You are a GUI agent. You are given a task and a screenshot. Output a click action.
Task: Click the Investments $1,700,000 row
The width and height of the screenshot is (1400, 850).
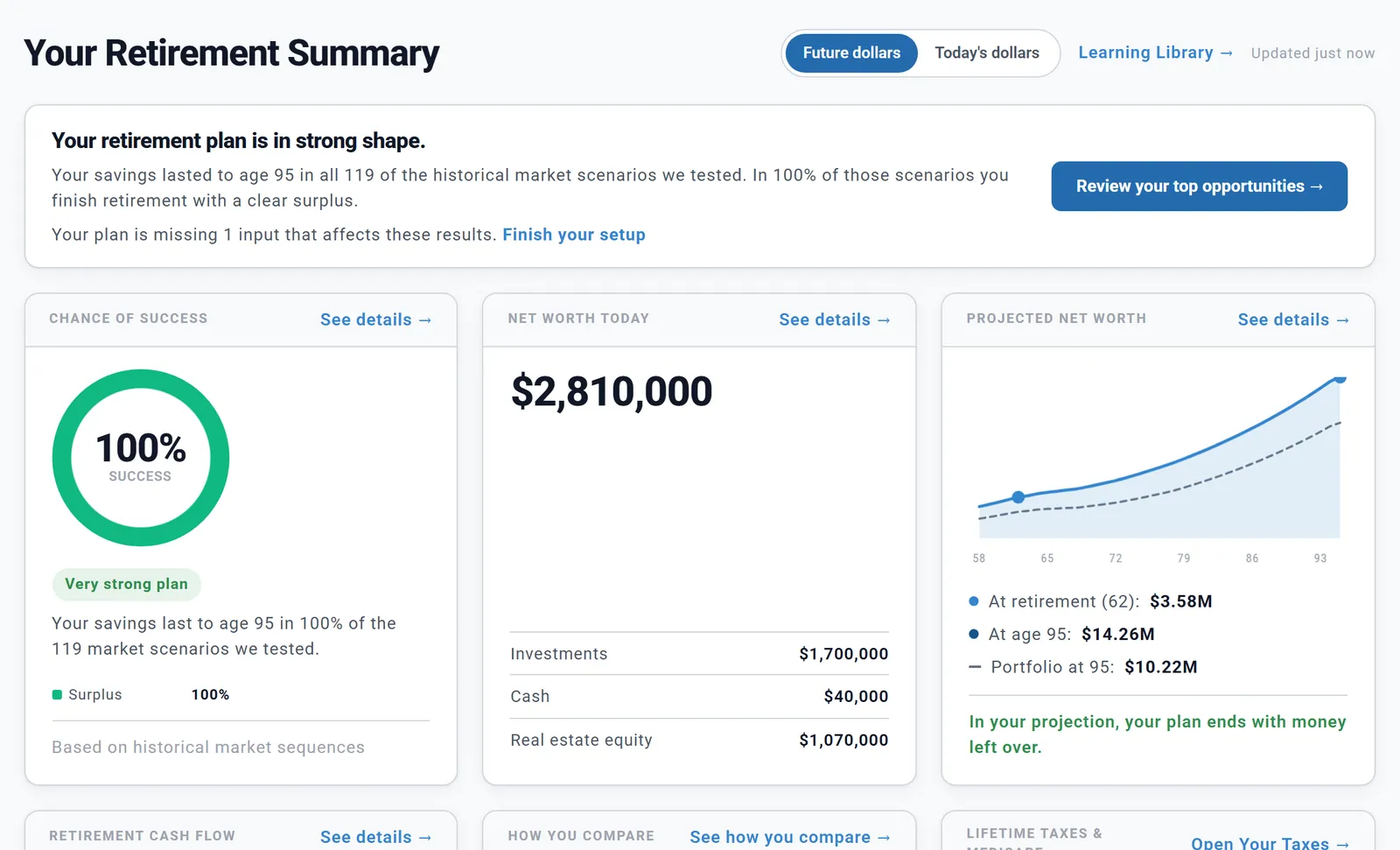coord(699,654)
